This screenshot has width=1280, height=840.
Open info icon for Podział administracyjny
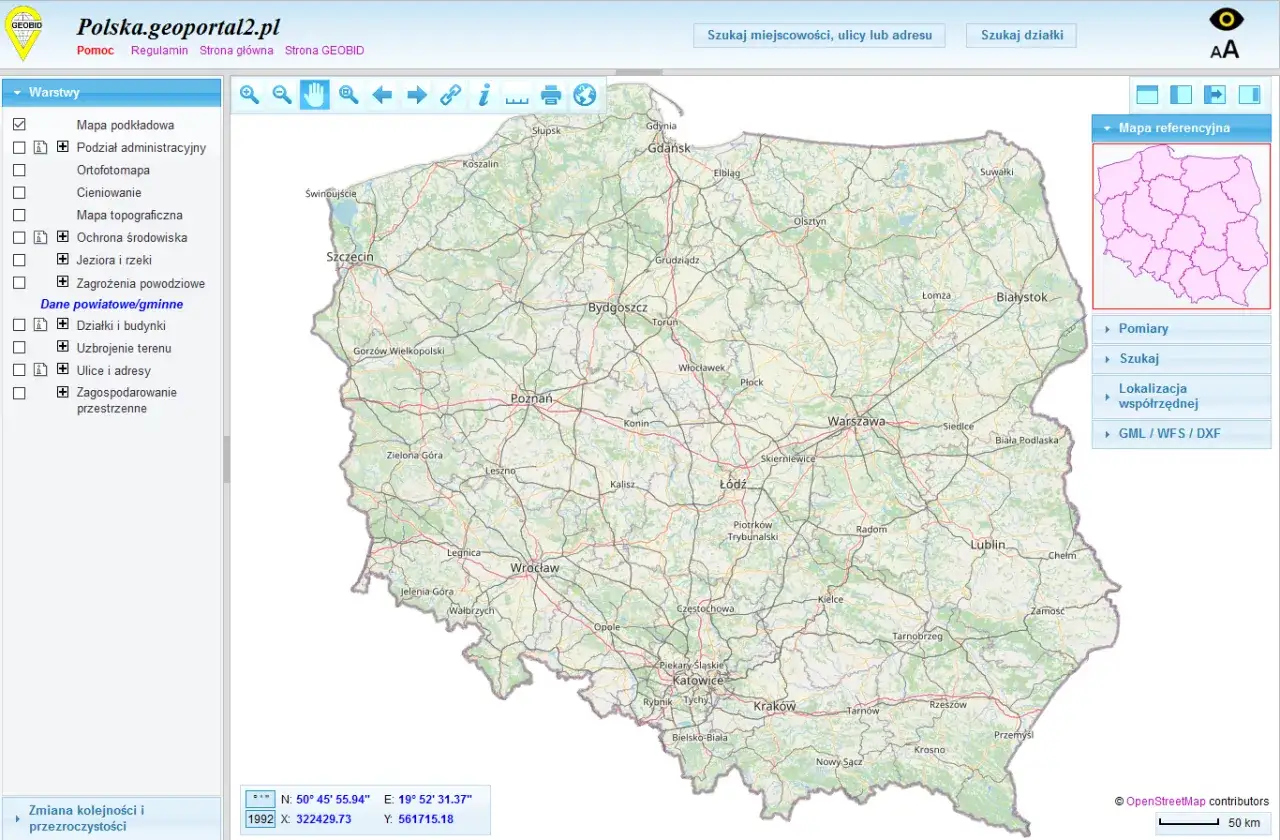[41, 148]
